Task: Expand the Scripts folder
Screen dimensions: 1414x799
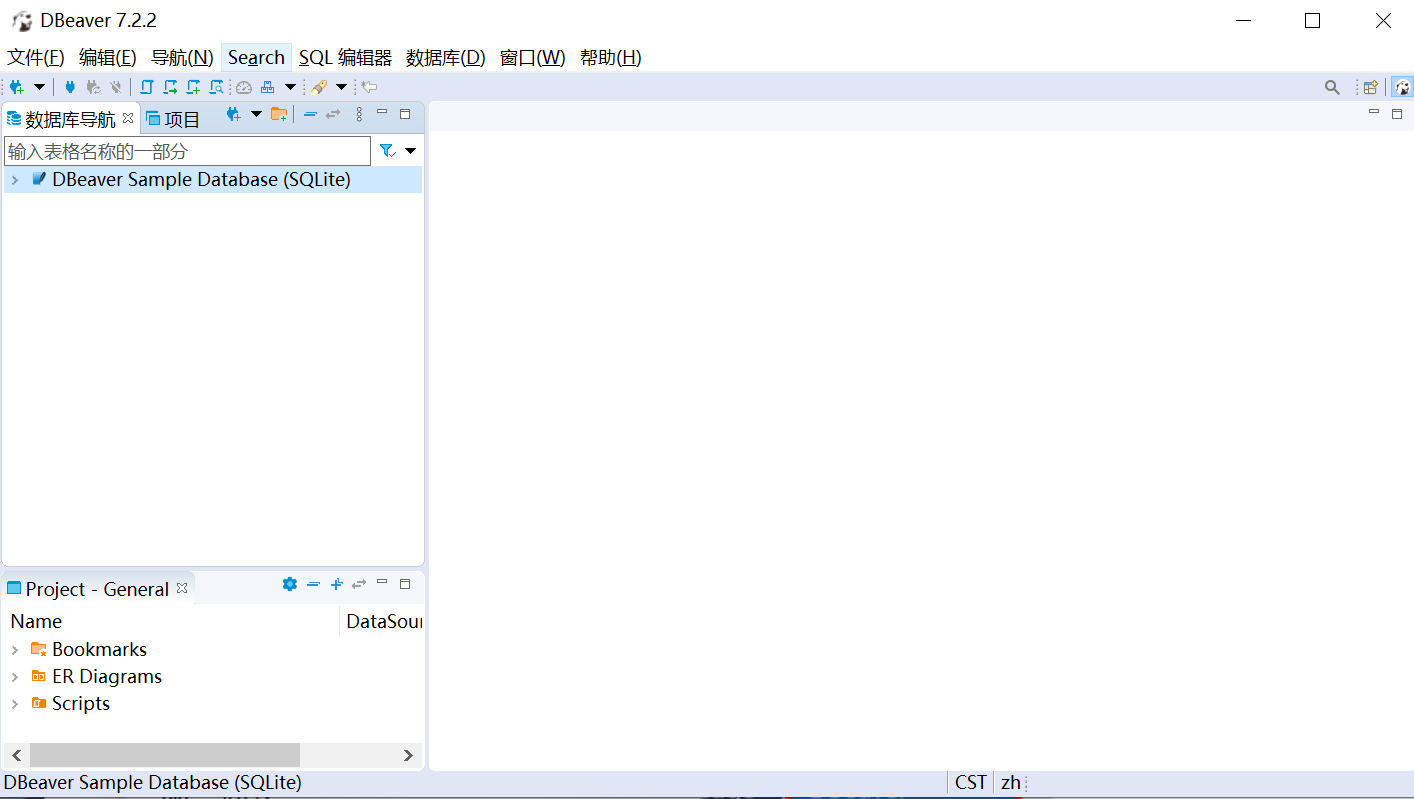Action: (x=15, y=704)
